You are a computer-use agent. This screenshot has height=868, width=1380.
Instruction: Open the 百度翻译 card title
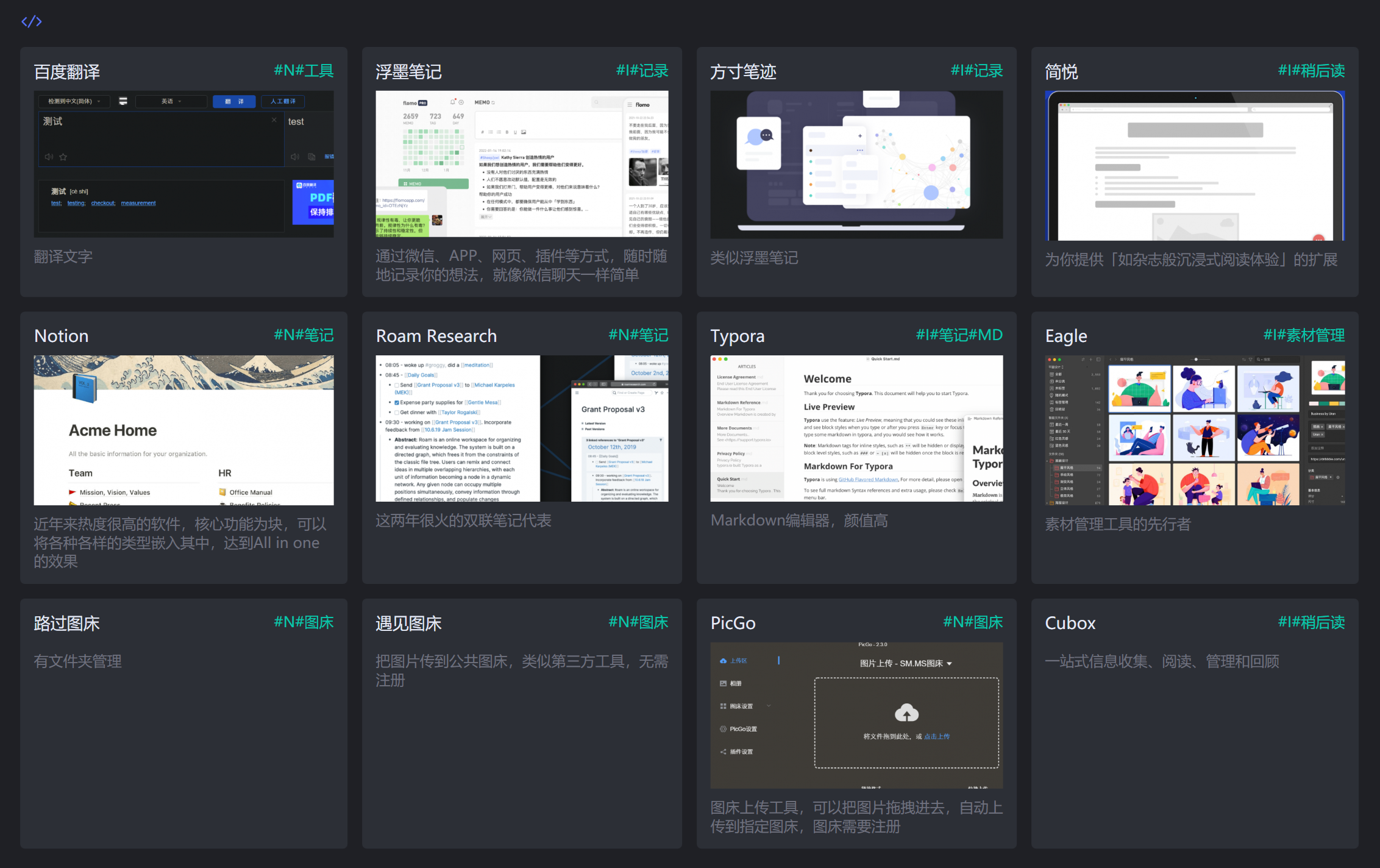[x=67, y=72]
